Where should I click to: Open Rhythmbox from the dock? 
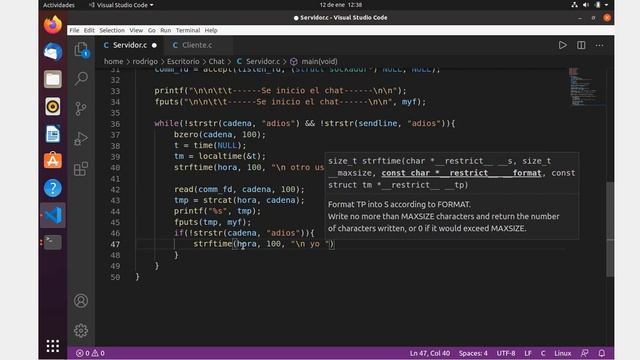53,107
